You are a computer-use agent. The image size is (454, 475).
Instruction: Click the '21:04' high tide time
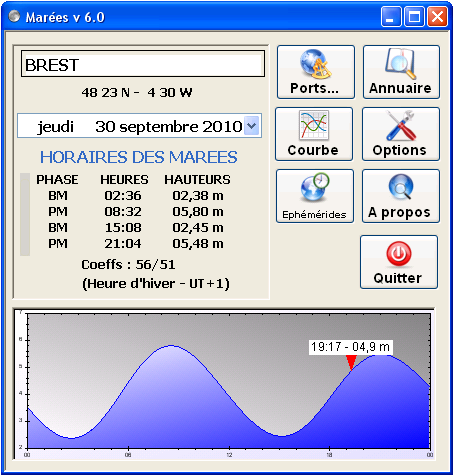coord(123,244)
